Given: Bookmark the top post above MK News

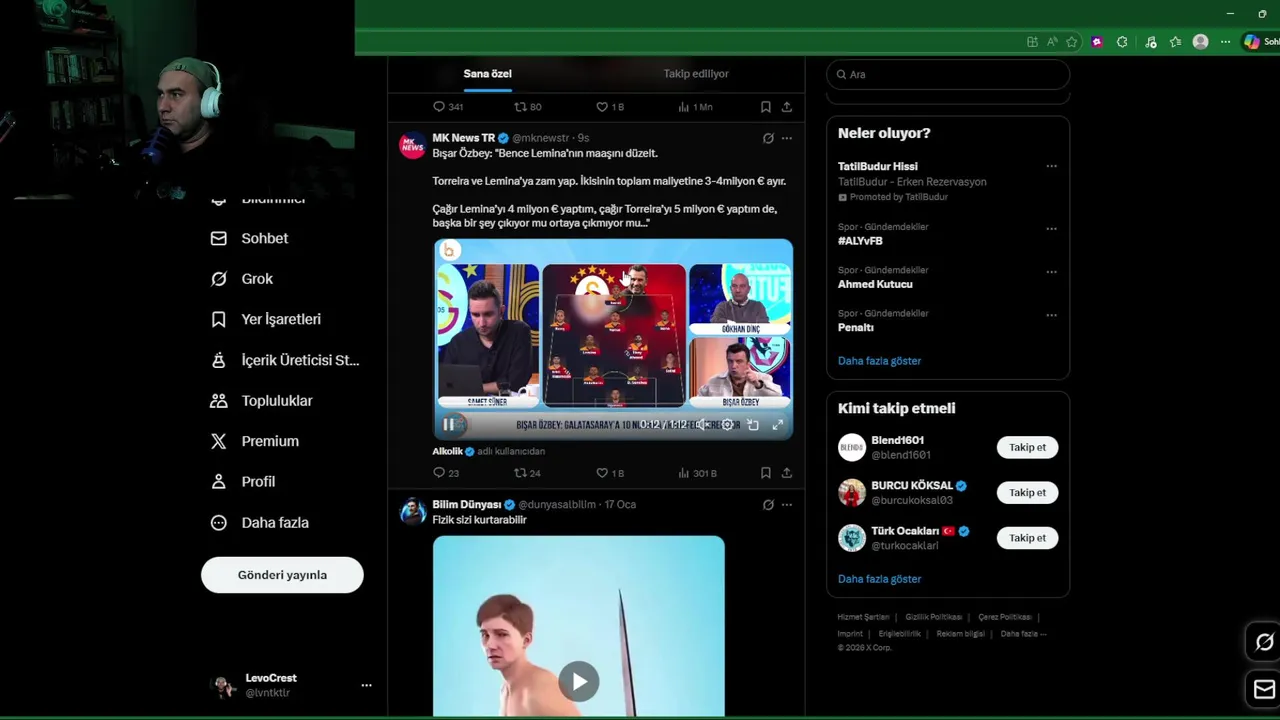Looking at the screenshot, I should 765,107.
